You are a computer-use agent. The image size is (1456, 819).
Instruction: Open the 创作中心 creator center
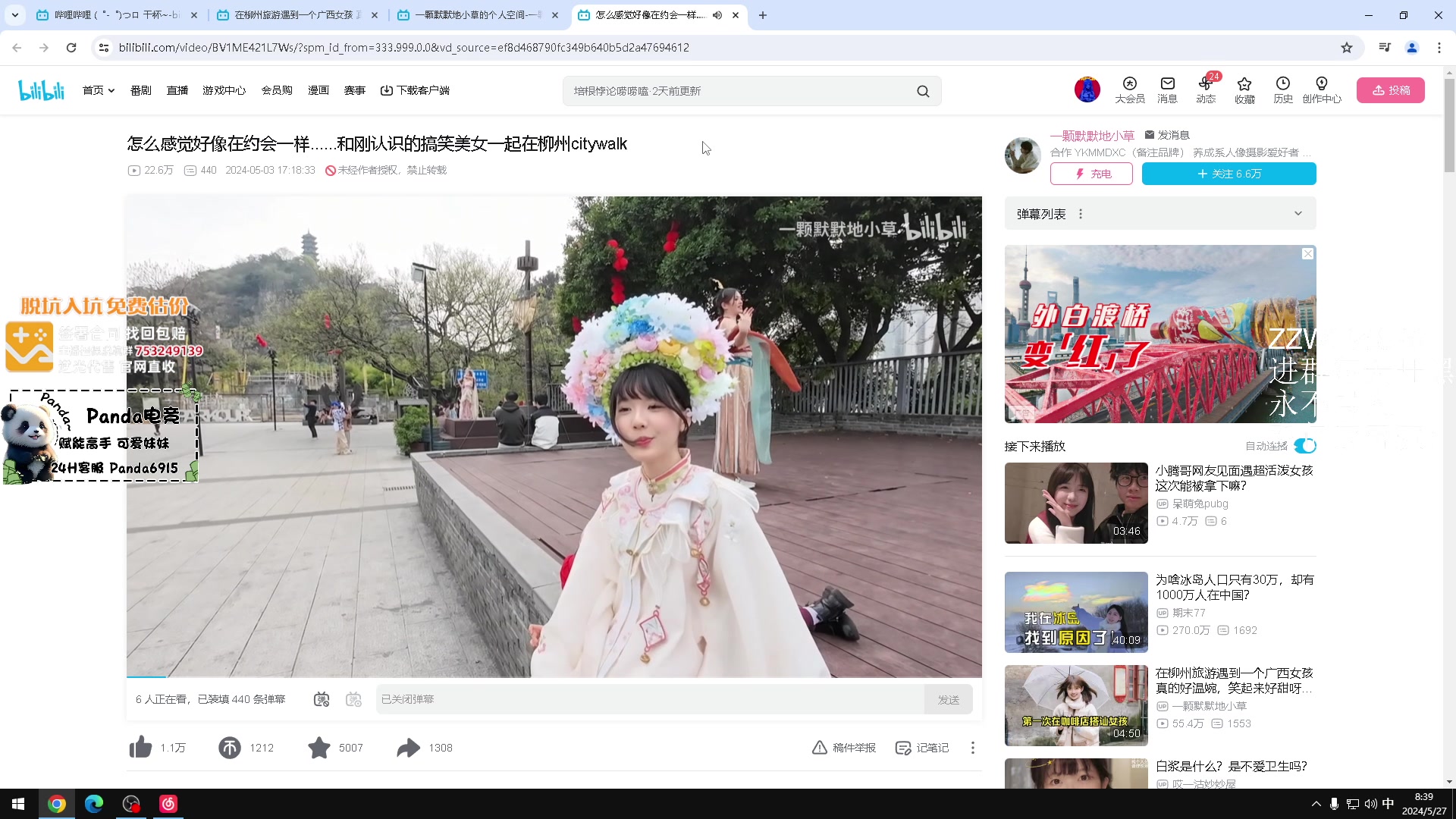[1323, 89]
